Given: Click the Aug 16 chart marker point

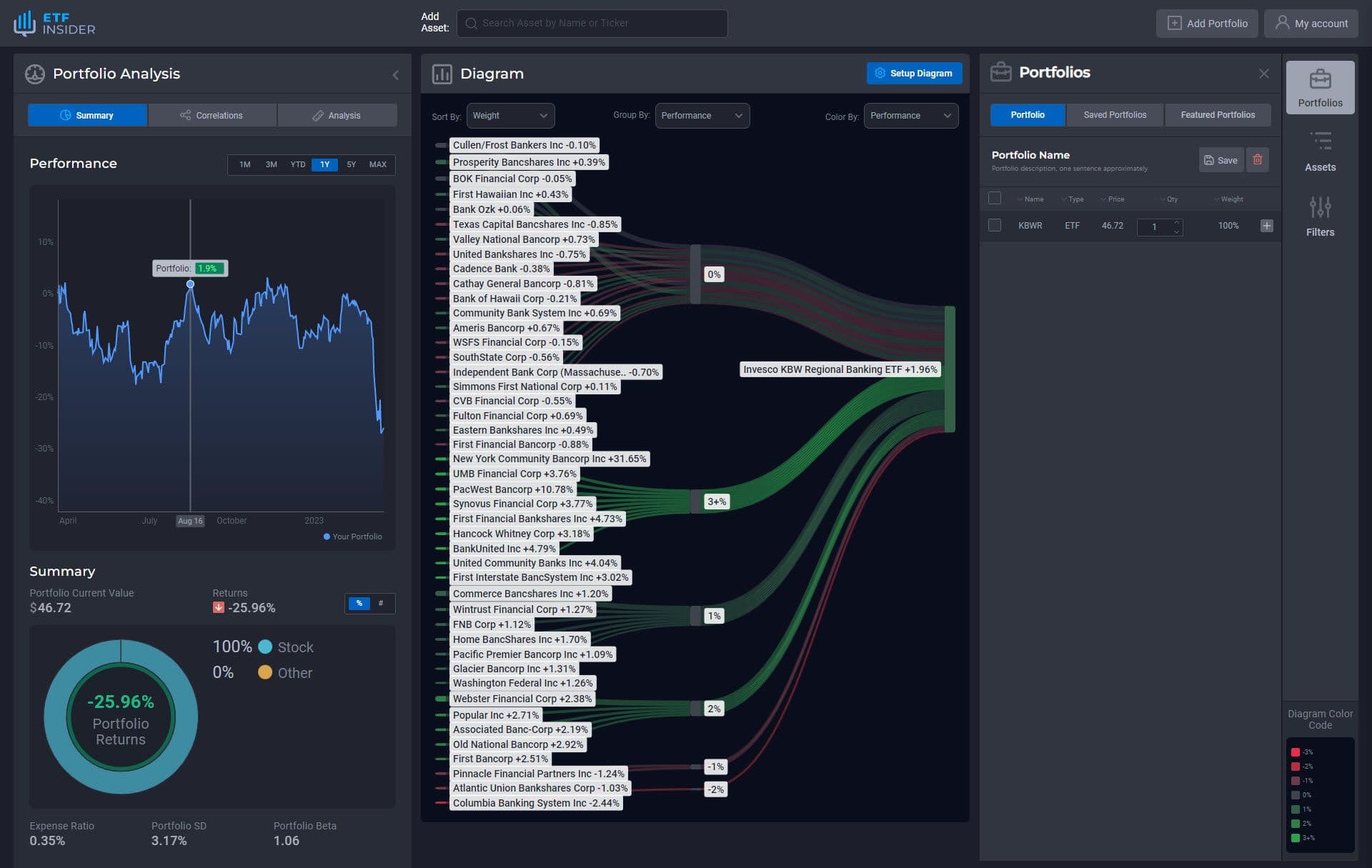Looking at the screenshot, I should (x=190, y=284).
